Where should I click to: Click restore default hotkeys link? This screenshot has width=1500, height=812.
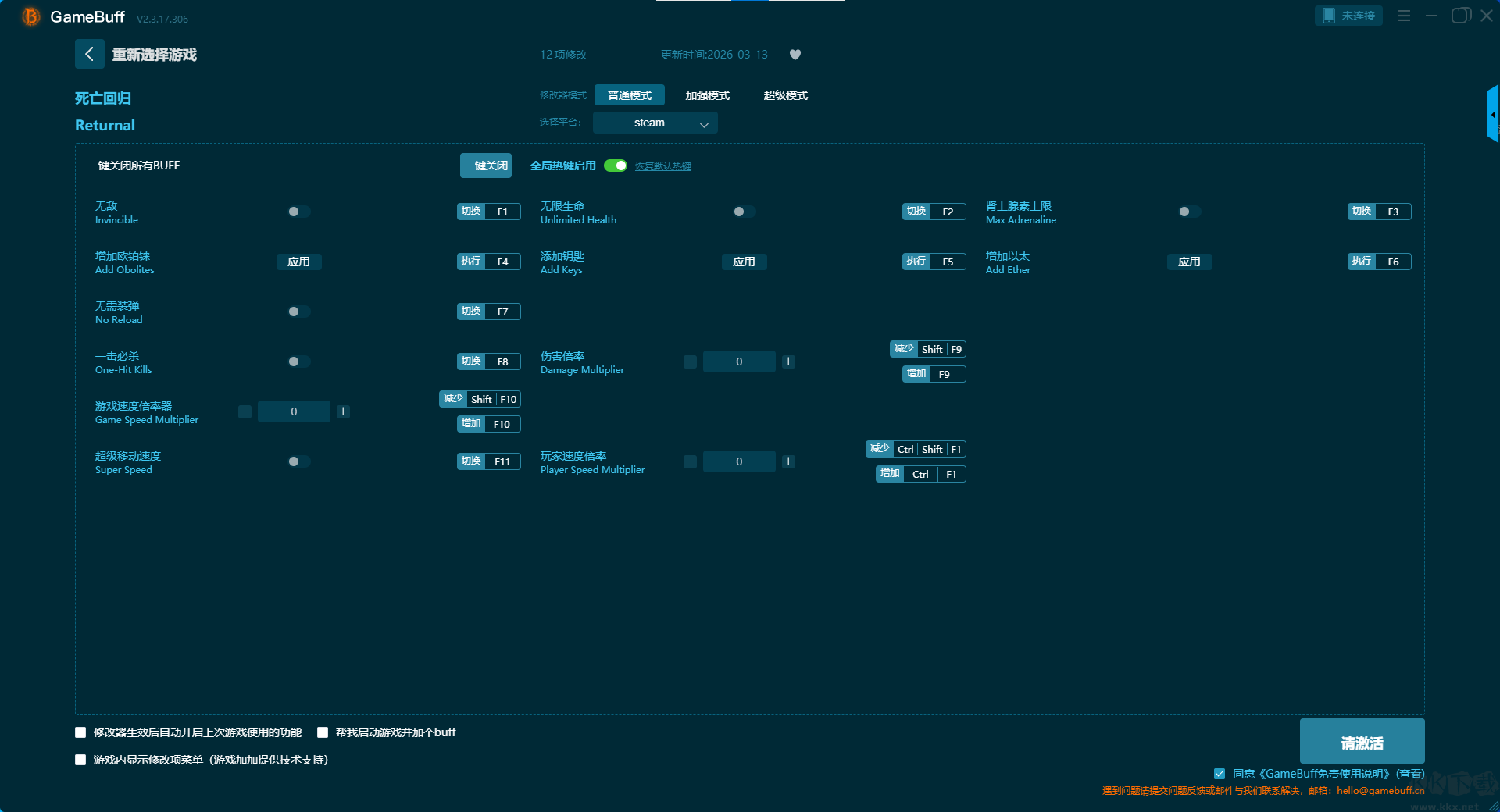coord(662,166)
